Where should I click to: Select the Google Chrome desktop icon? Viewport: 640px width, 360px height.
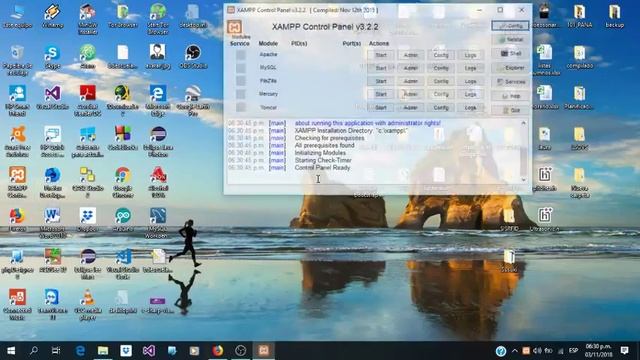122,182
